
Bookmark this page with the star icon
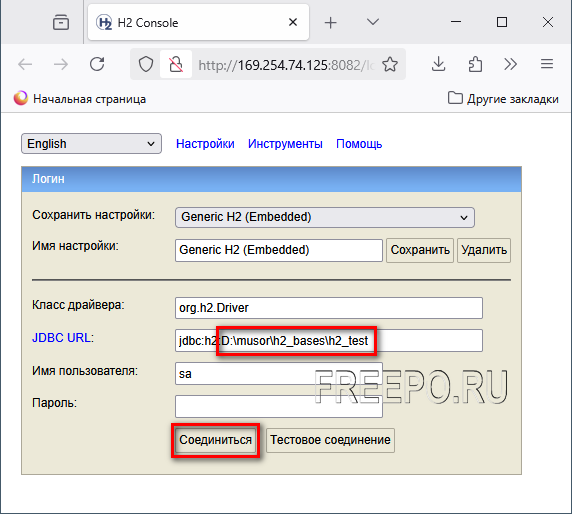[x=390, y=65]
